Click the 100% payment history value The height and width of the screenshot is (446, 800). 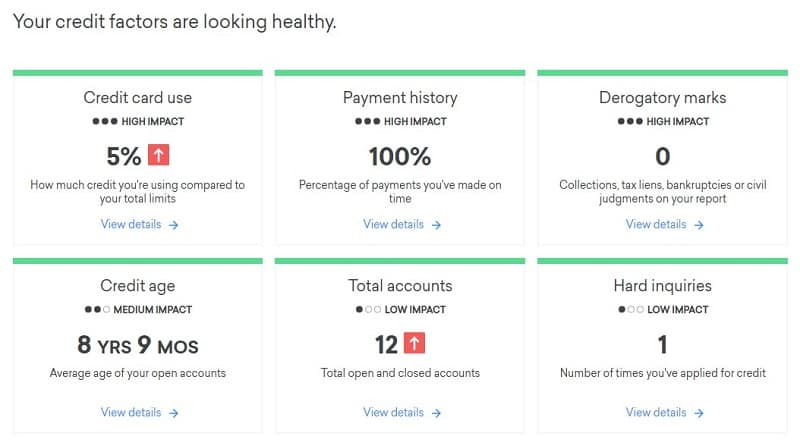[400, 157]
